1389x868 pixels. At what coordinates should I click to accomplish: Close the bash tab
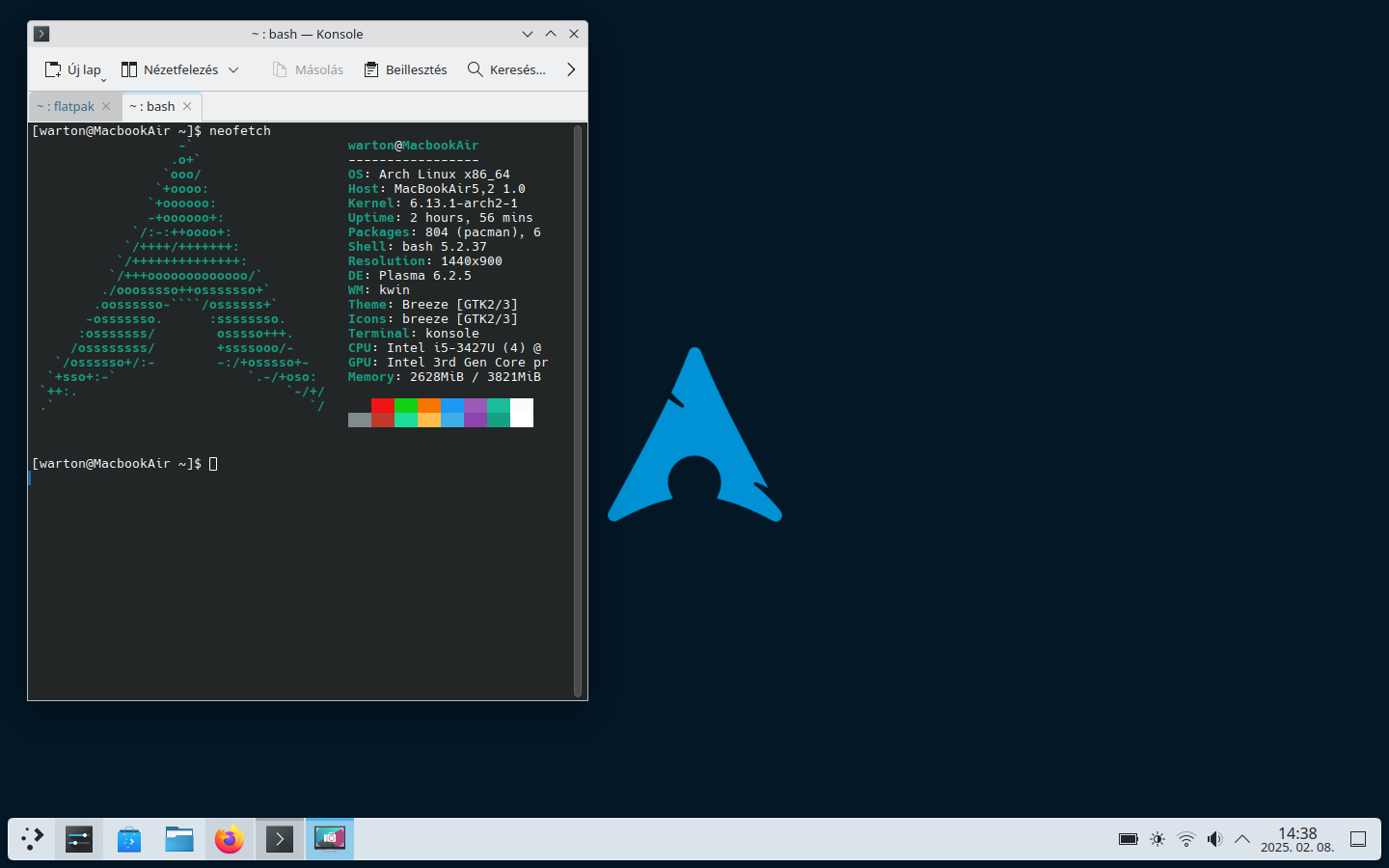click(187, 106)
